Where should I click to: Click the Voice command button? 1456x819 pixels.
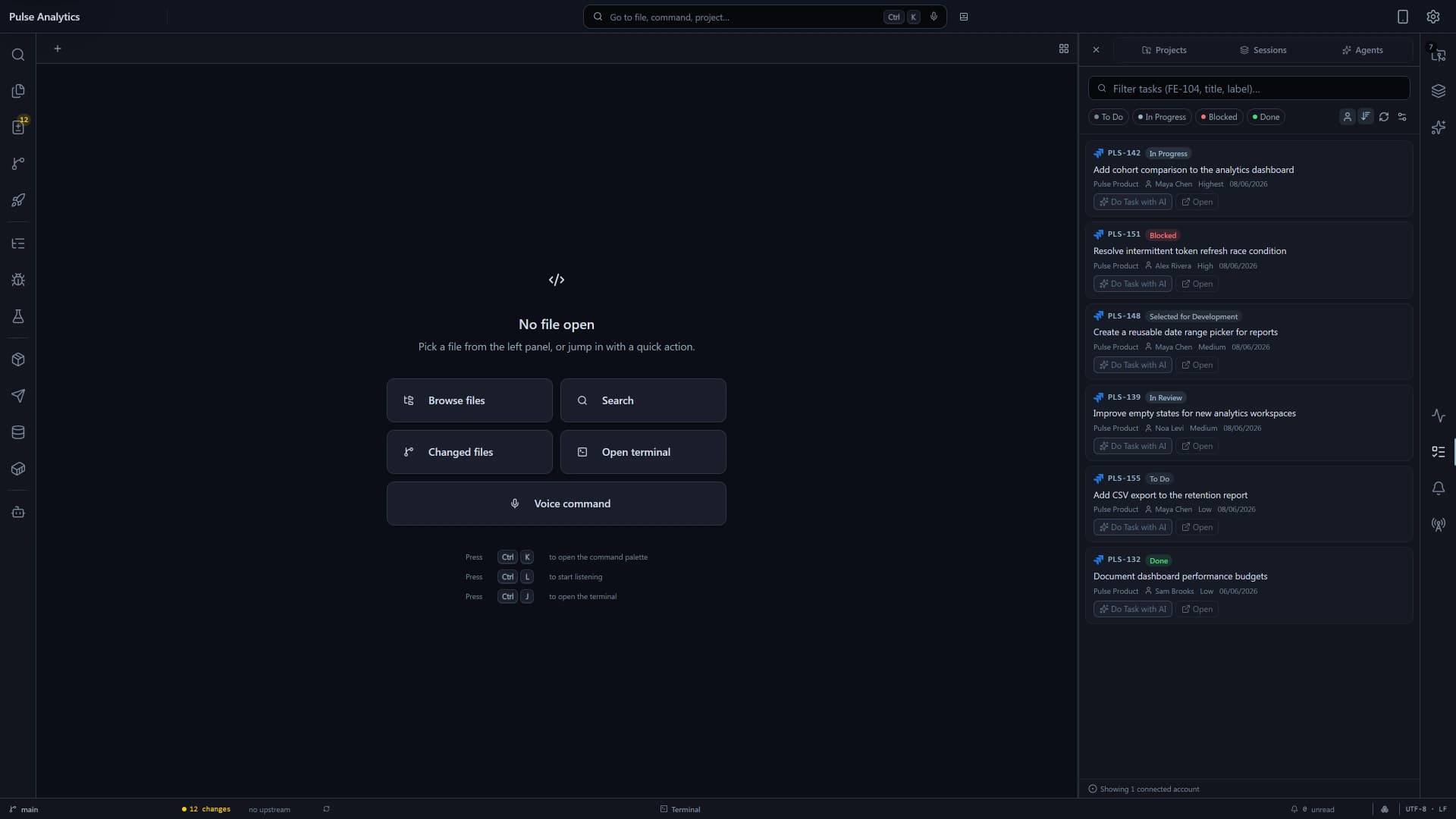coord(557,504)
